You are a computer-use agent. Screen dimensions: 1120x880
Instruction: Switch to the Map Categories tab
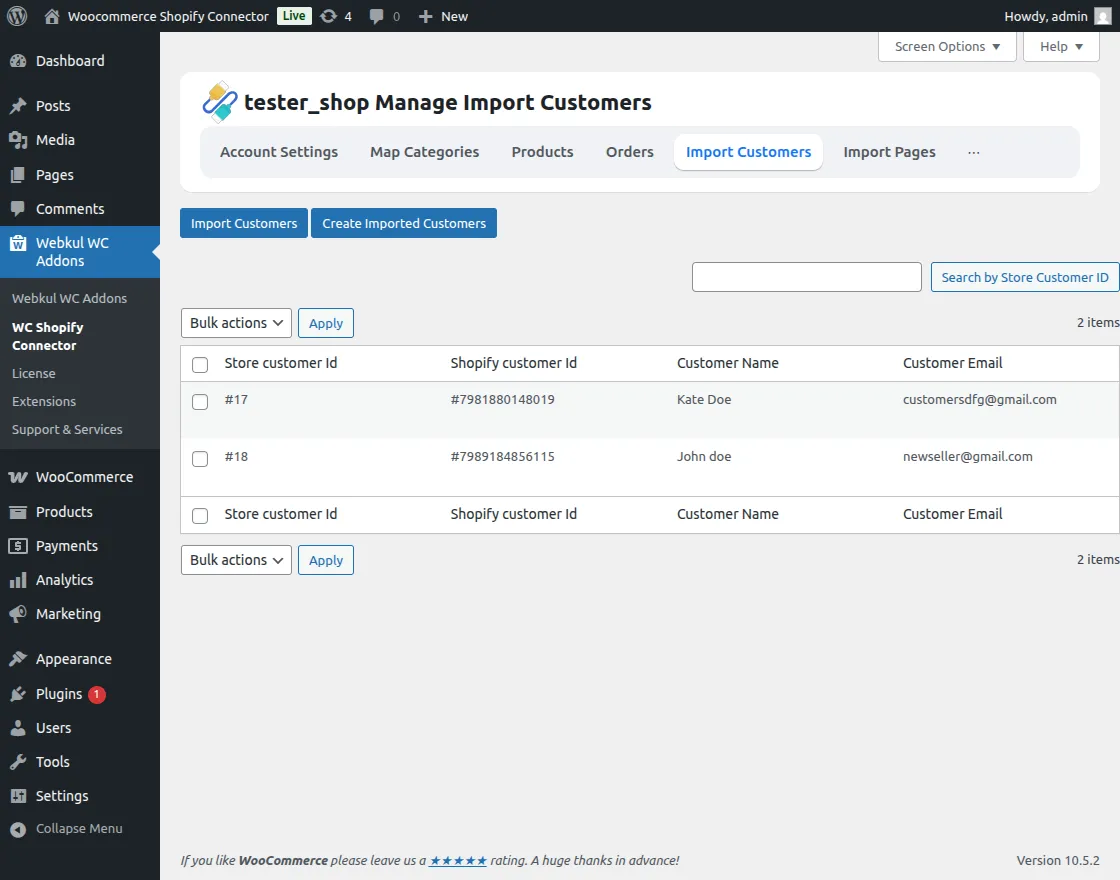pos(424,152)
